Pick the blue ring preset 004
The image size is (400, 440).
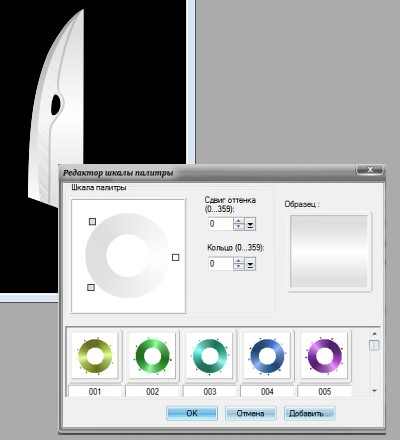click(x=267, y=355)
